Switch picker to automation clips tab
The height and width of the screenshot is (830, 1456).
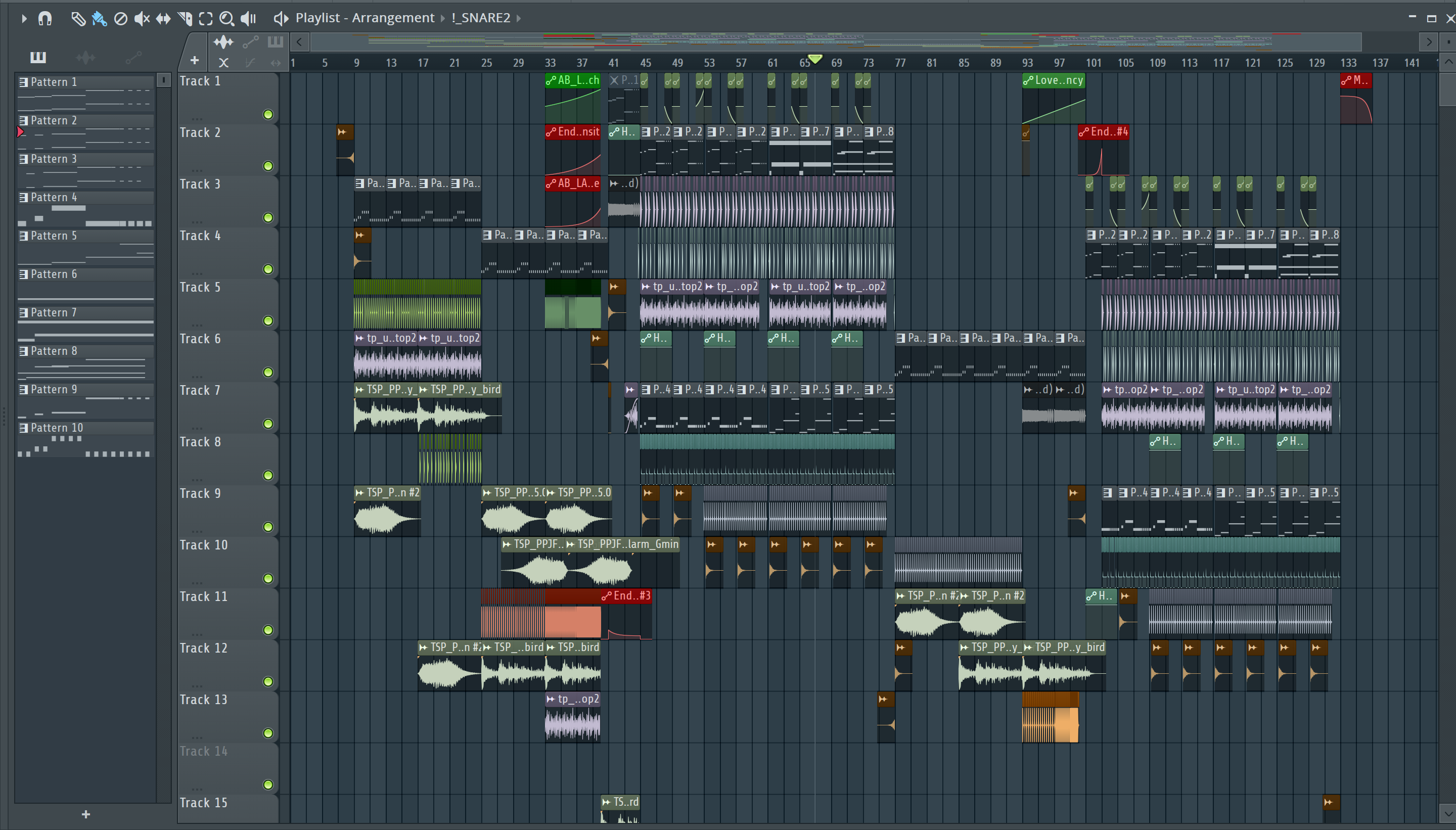pos(133,57)
